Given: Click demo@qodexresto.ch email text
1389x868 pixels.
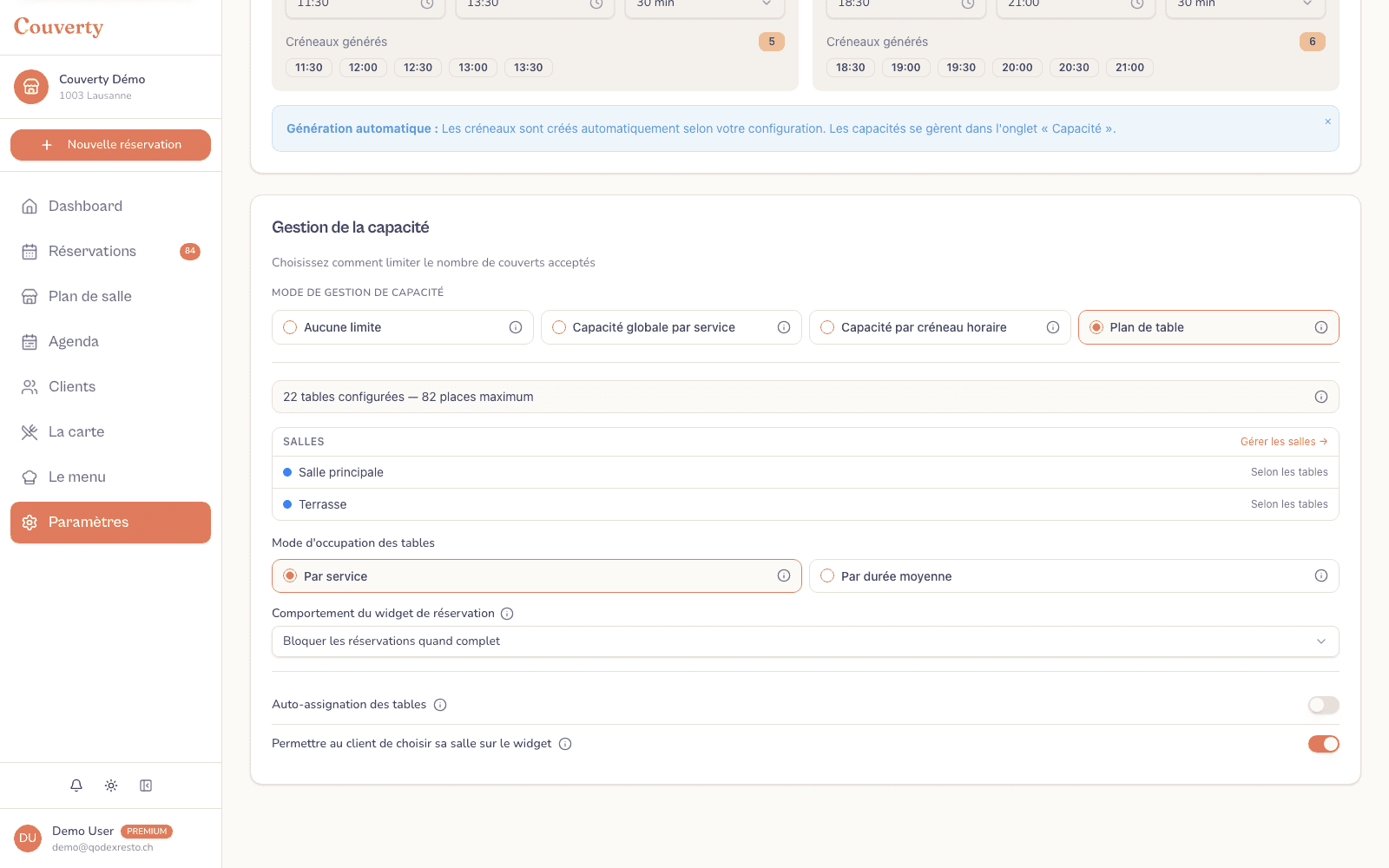Looking at the screenshot, I should (102, 847).
